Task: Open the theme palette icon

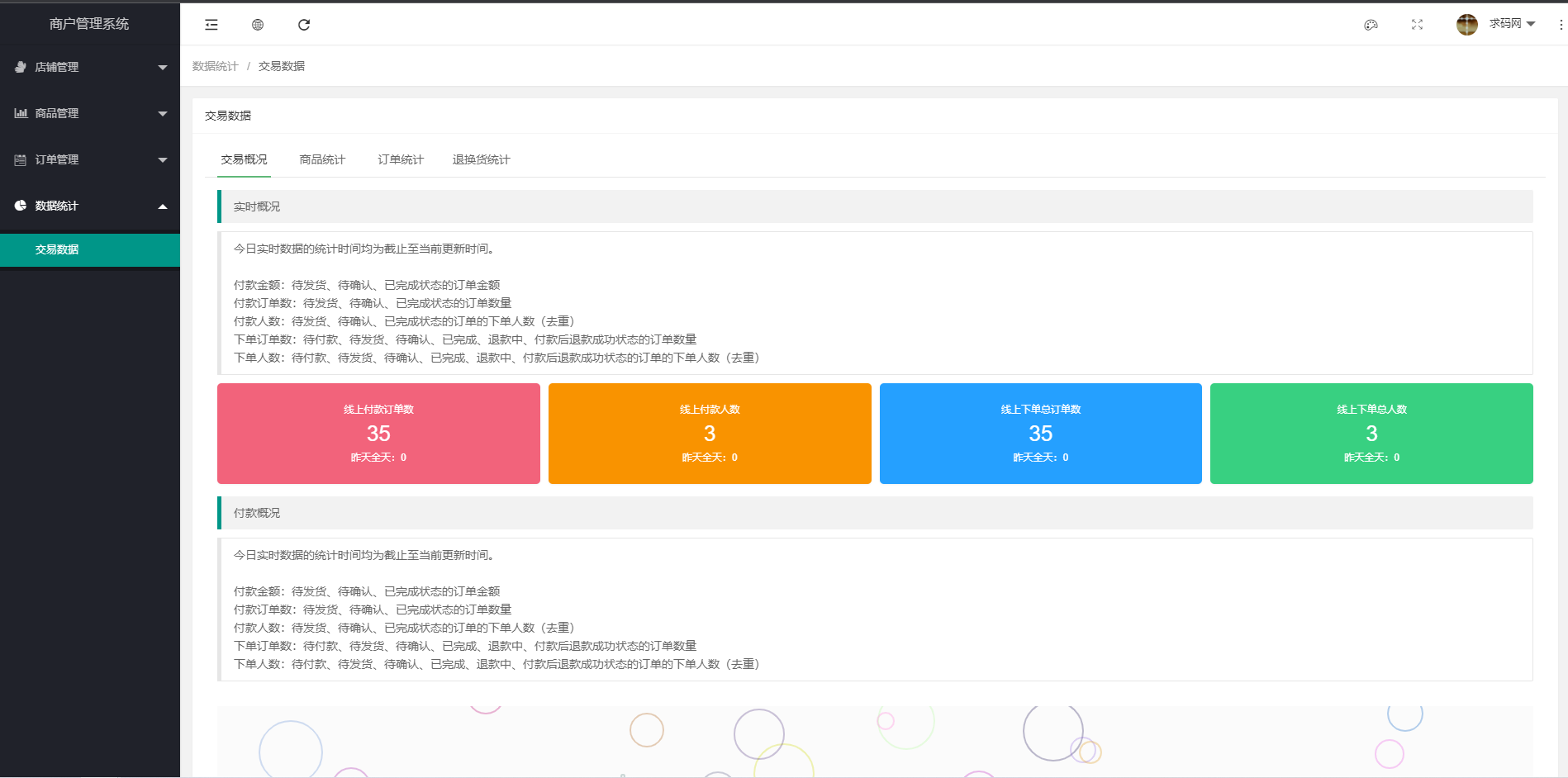Action: (1371, 25)
